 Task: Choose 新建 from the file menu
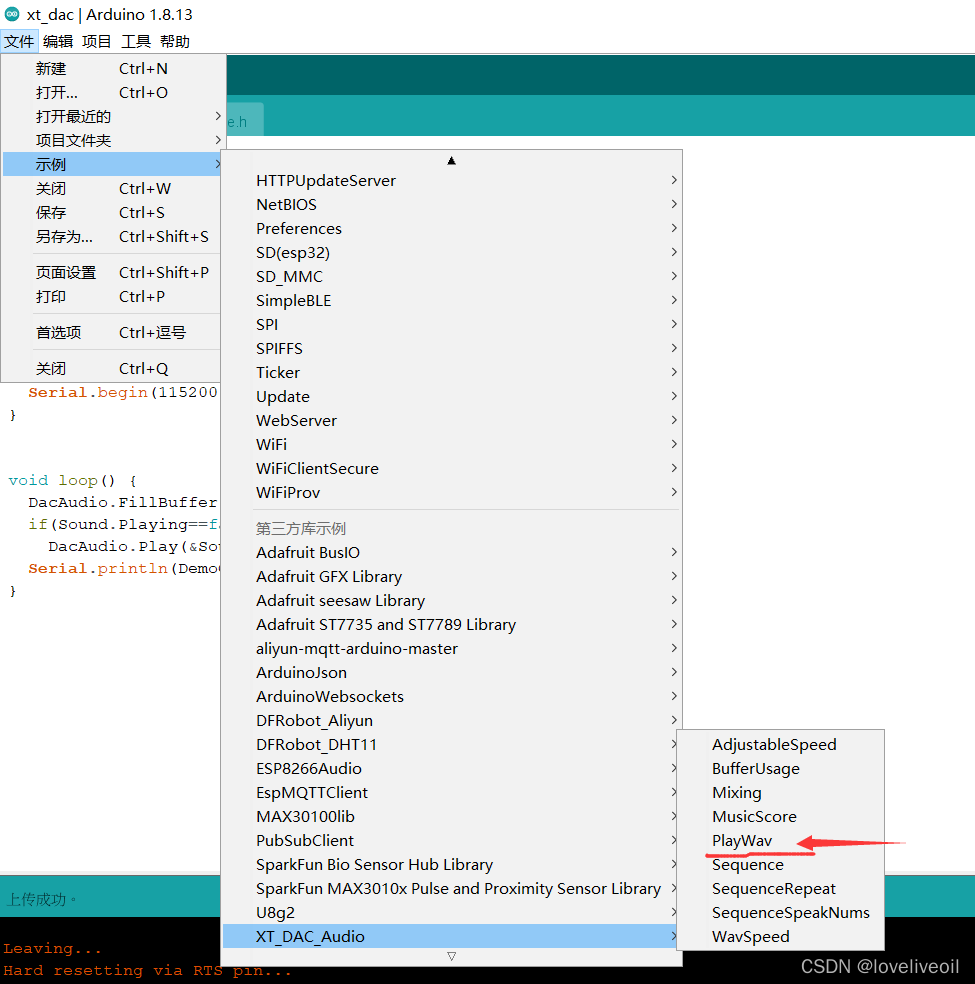coord(112,68)
